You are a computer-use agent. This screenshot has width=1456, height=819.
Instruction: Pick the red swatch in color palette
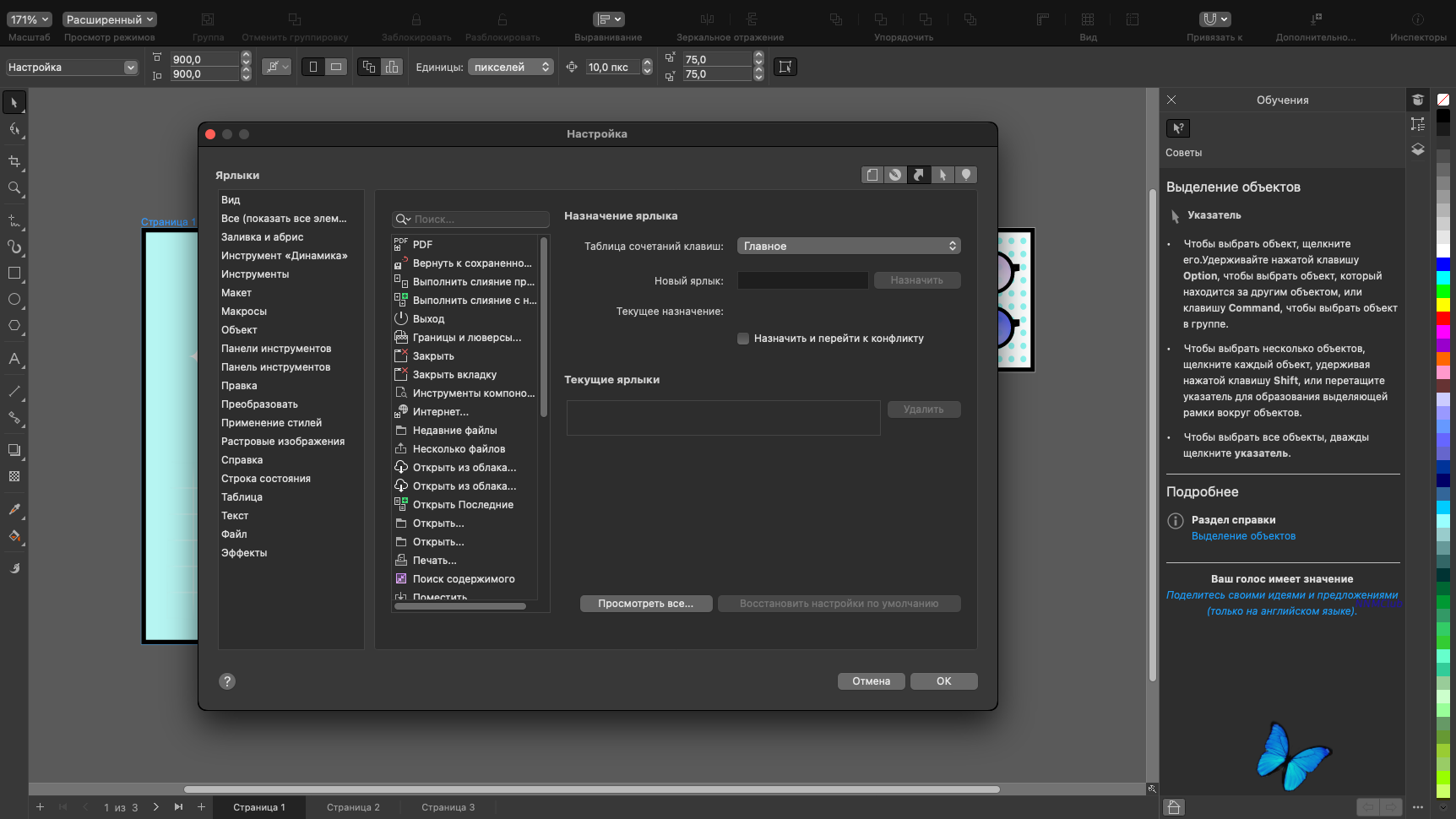tap(1443, 318)
